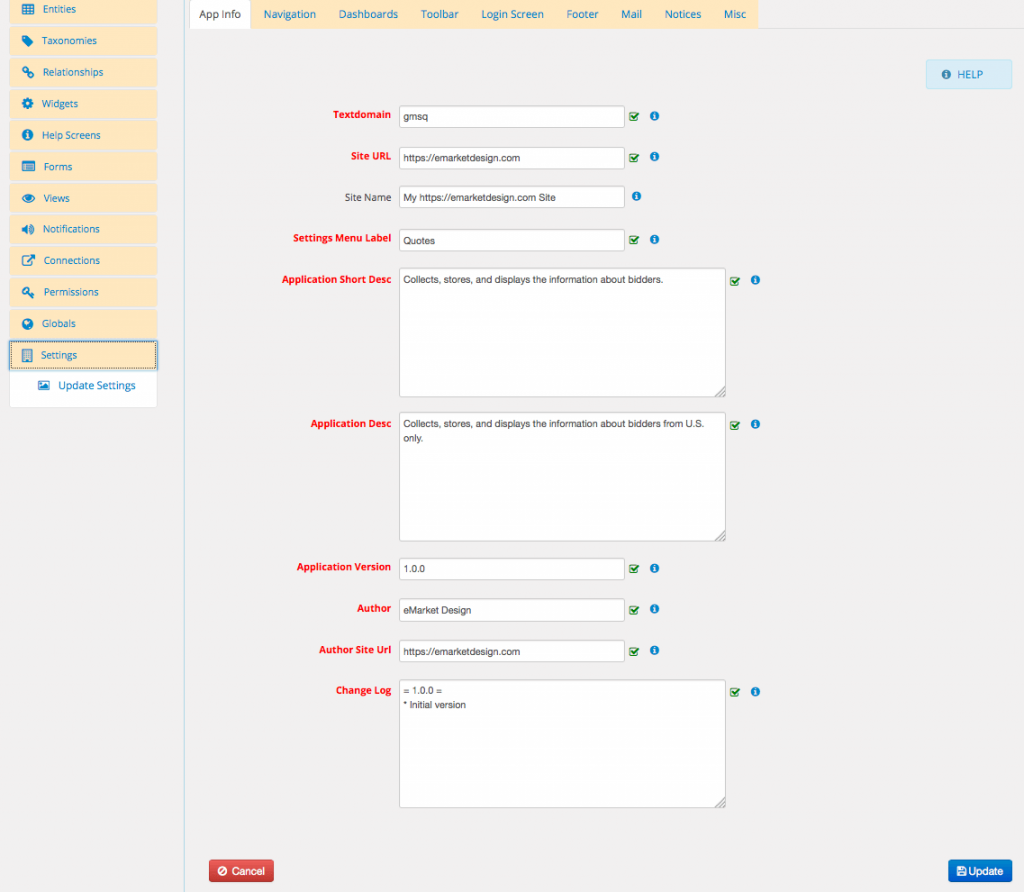Screen dimensions: 1024x892
Task: Show info tooltip beside Author field
Action: 654,609
